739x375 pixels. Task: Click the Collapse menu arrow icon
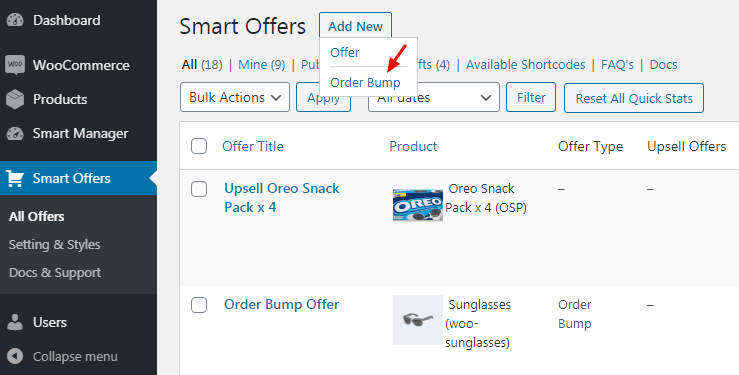(x=15, y=357)
